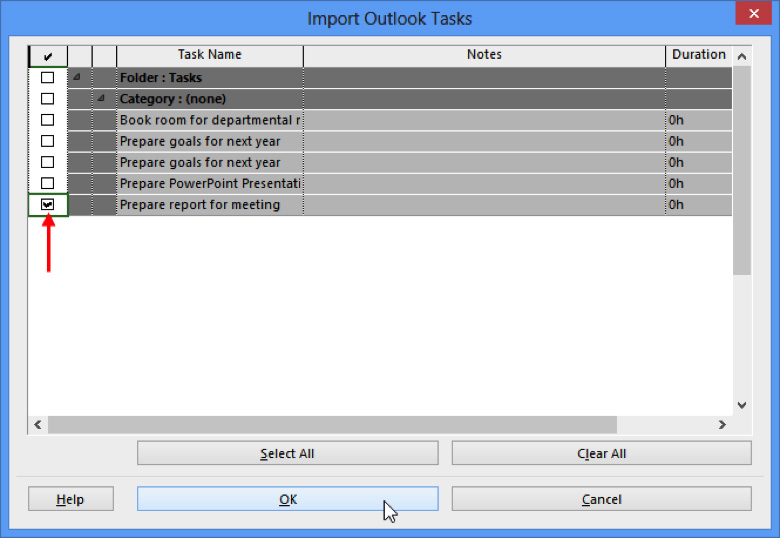Collapse the Folder : Tasks group triangle

coord(77,77)
